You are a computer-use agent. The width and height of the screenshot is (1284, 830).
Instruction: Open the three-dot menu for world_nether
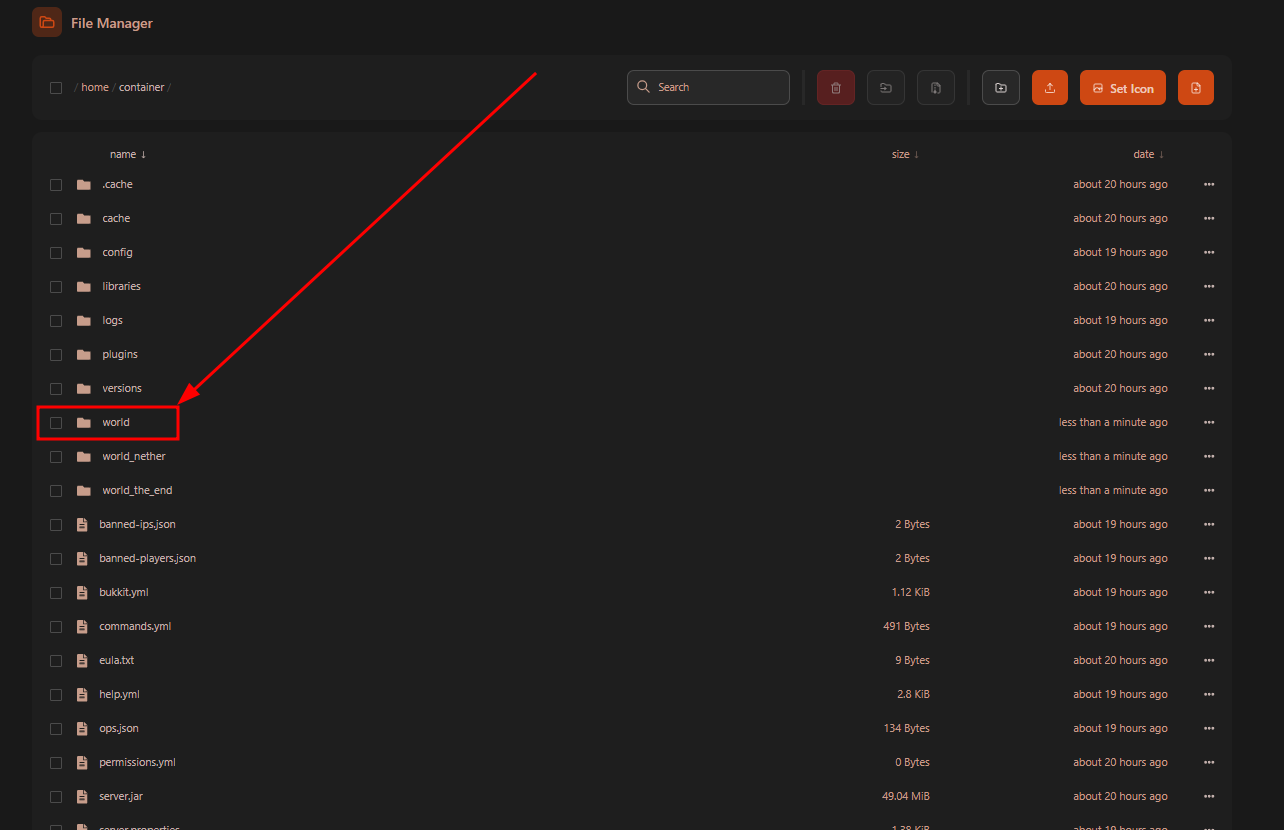pyautogui.click(x=1209, y=457)
